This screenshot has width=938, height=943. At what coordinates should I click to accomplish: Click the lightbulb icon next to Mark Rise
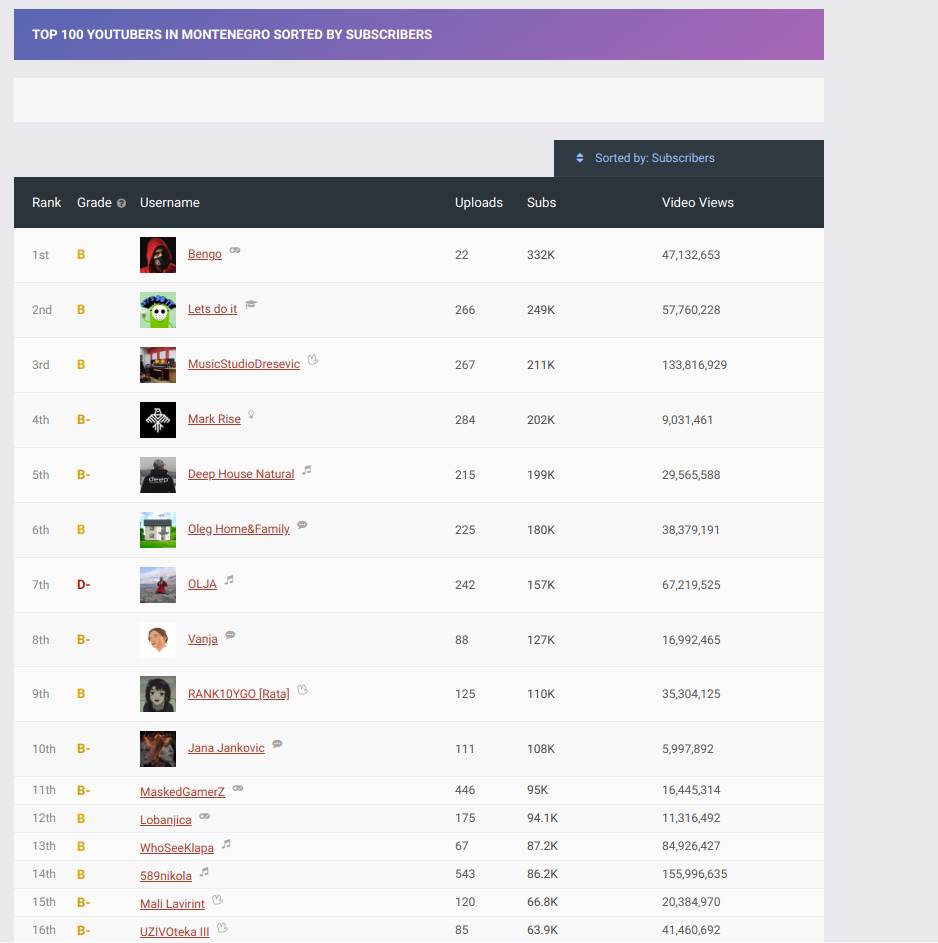250,416
